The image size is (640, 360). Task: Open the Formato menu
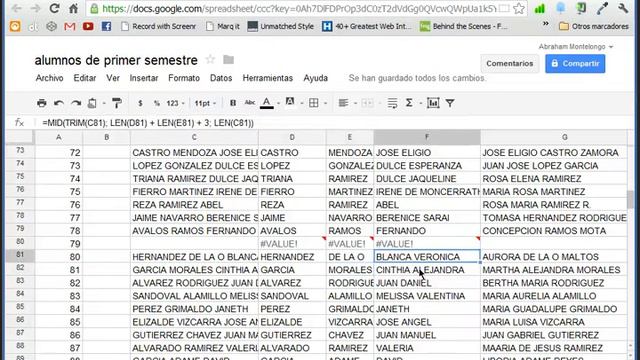(184, 78)
